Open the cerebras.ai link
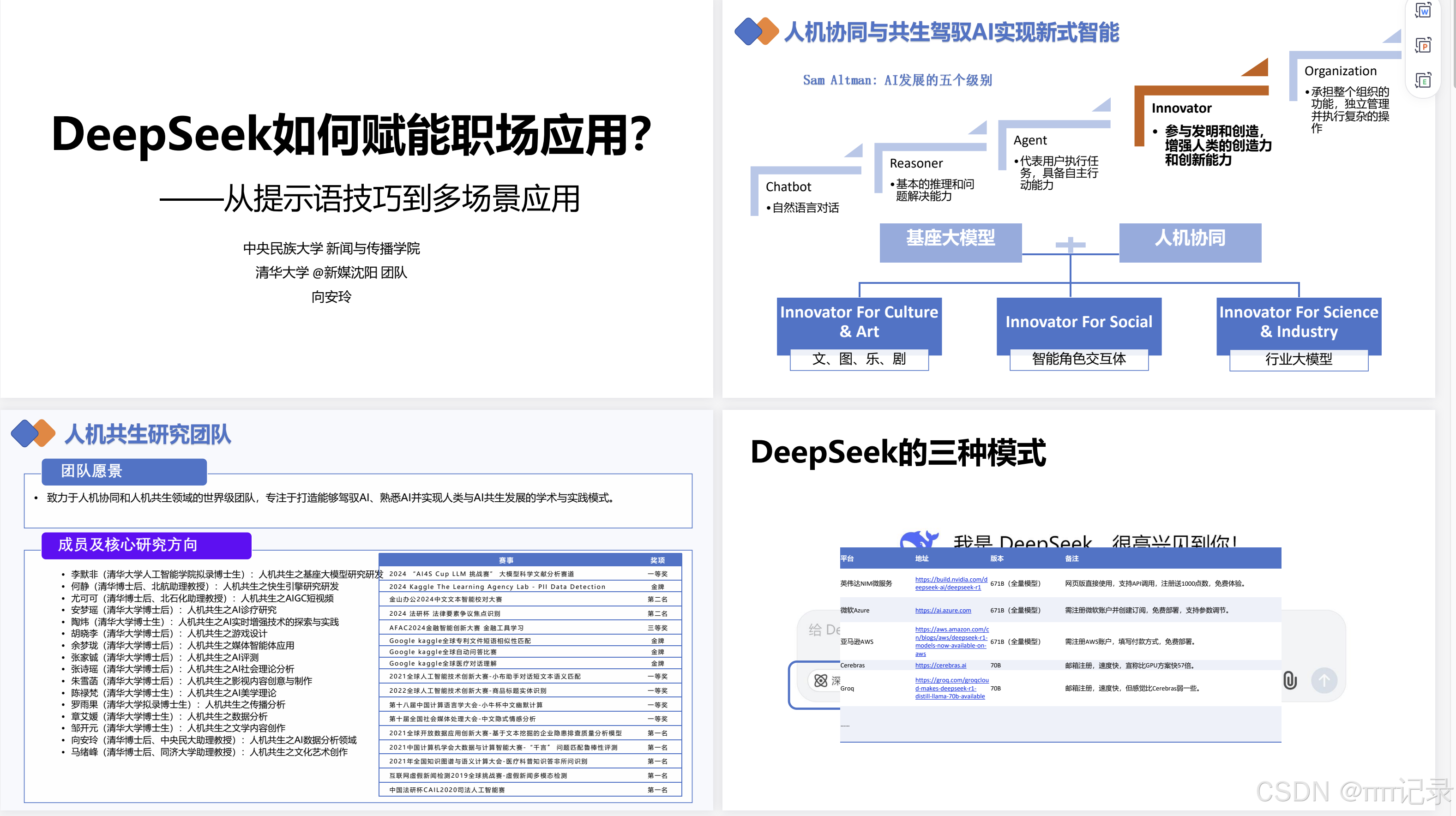The image size is (1456, 816). pyautogui.click(x=940, y=665)
